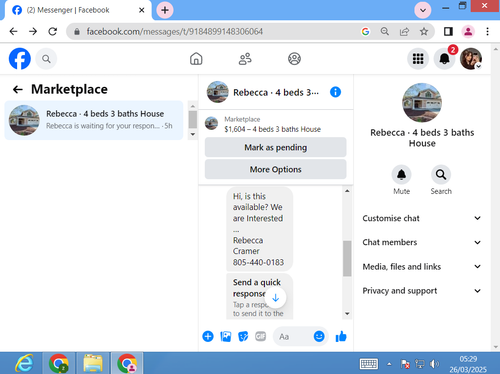500x374 pixels.
Task: Go back in browser history
Action: (x=13, y=32)
